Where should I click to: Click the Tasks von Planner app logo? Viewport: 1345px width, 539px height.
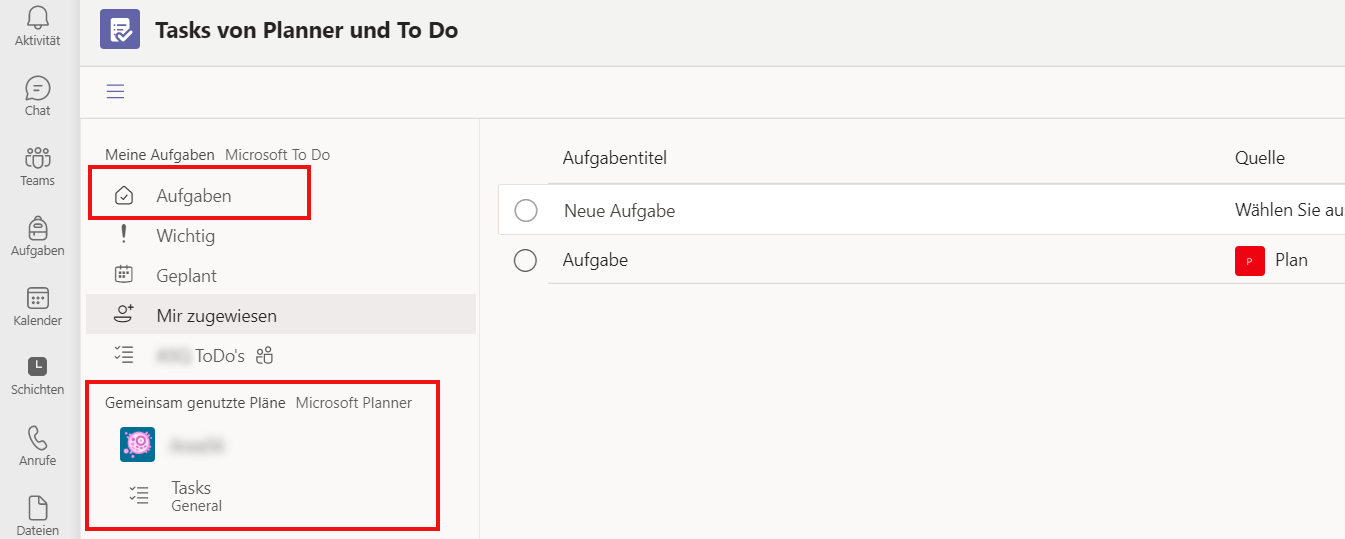pyautogui.click(x=120, y=29)
